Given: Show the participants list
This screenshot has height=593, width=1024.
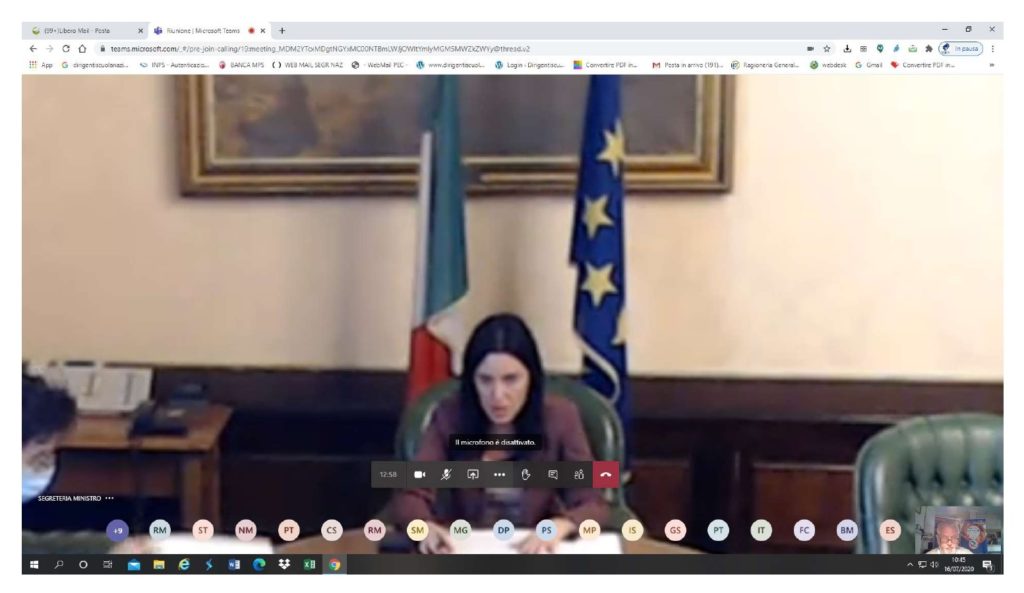Looking at the screenshot, I should pos(579,474).
